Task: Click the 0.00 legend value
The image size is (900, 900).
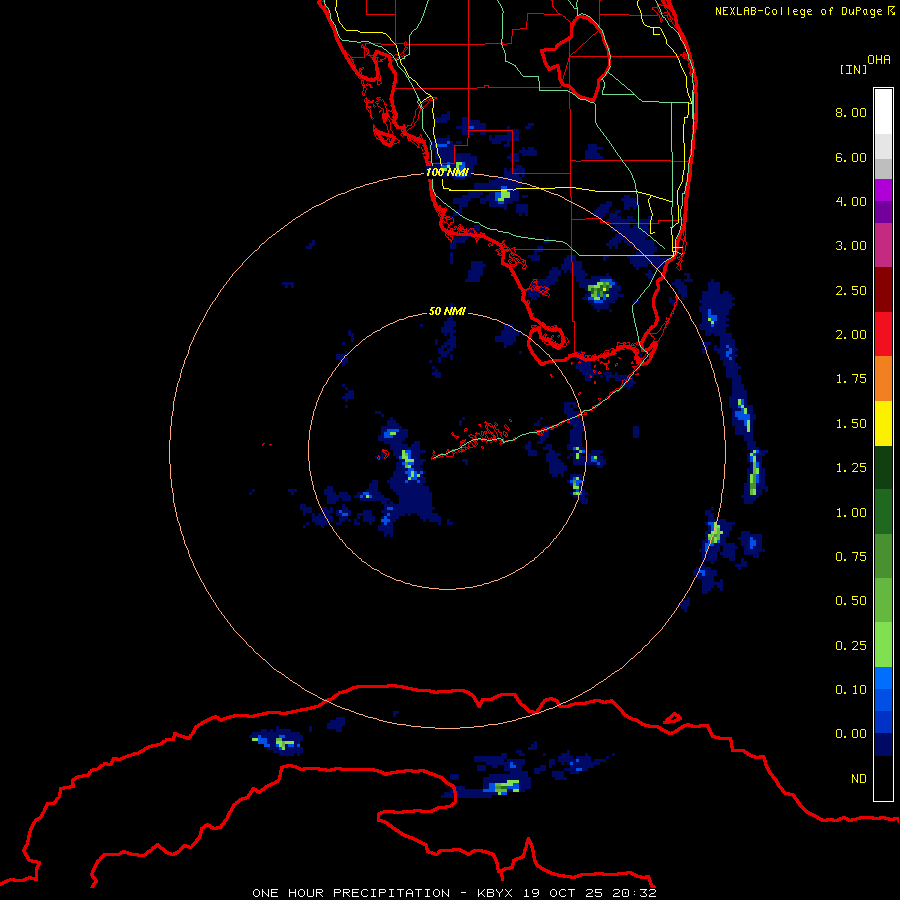Action: coord(851,734)
